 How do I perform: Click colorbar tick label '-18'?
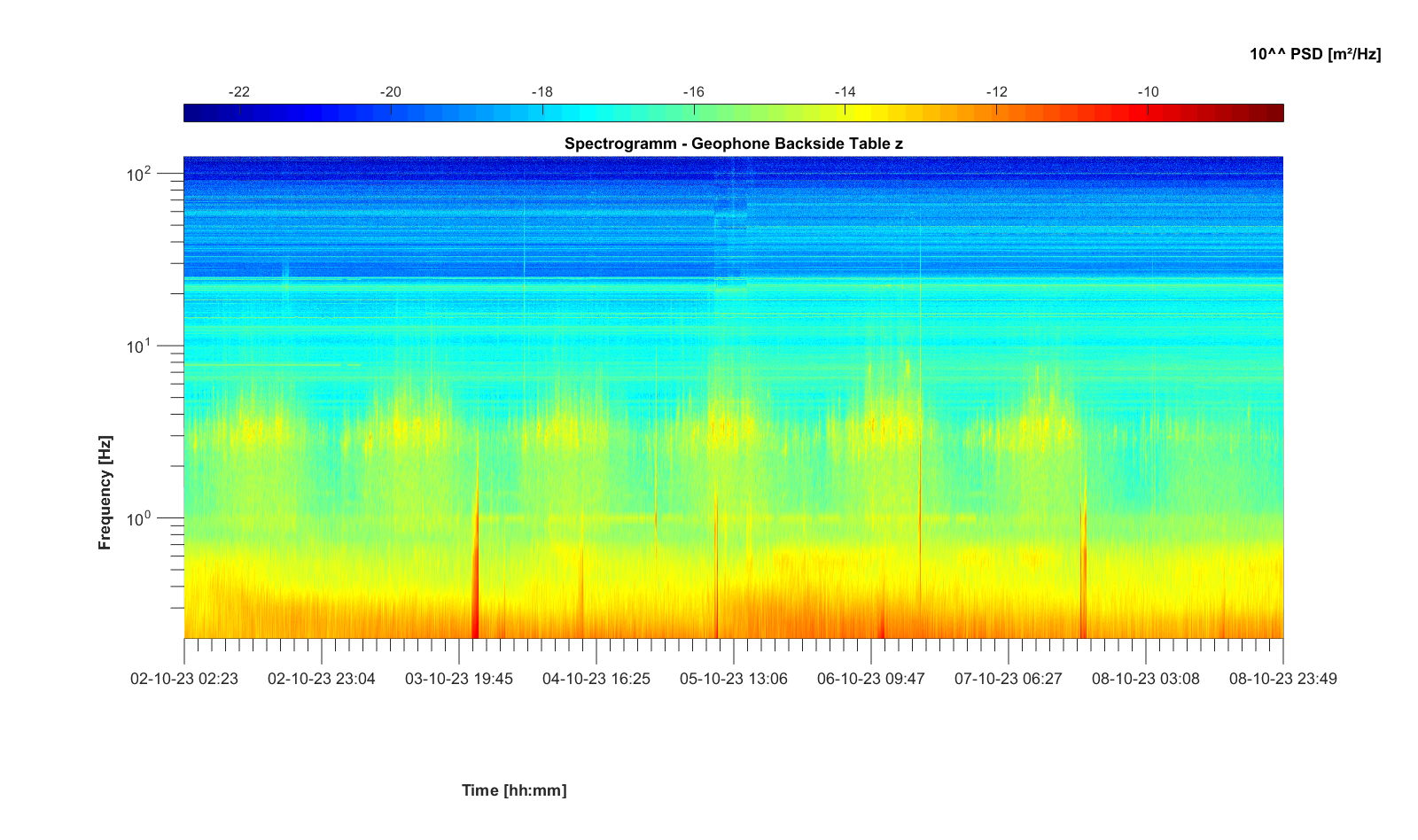point(541,92)
